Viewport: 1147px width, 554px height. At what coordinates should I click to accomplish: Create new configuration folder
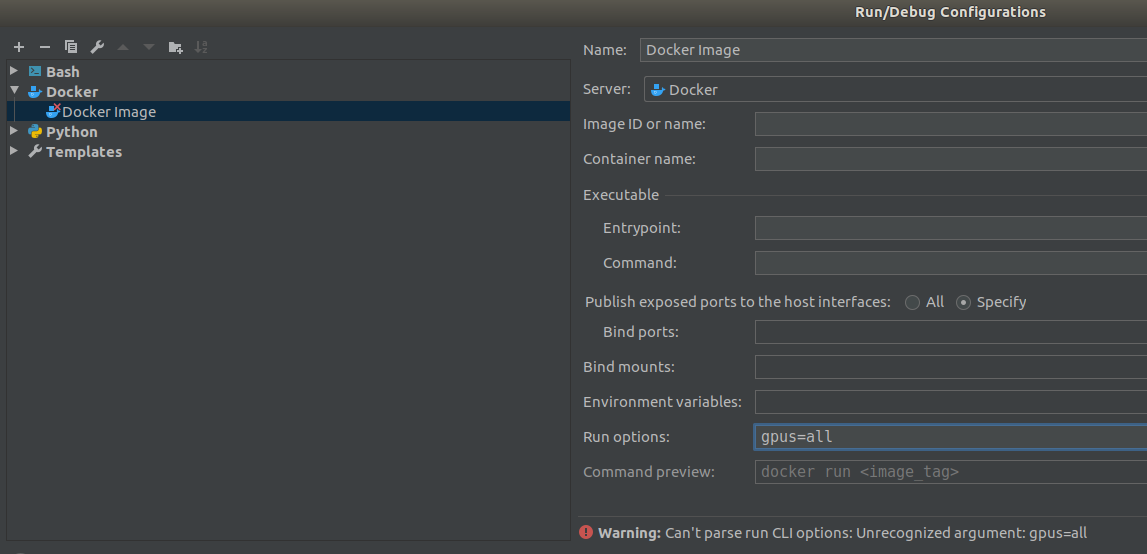(176, 47)
